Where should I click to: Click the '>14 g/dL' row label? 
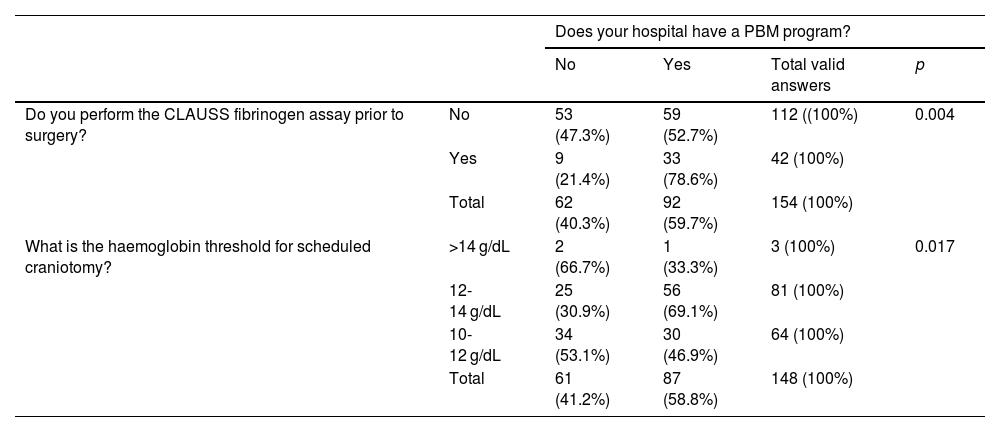[478, 246]
